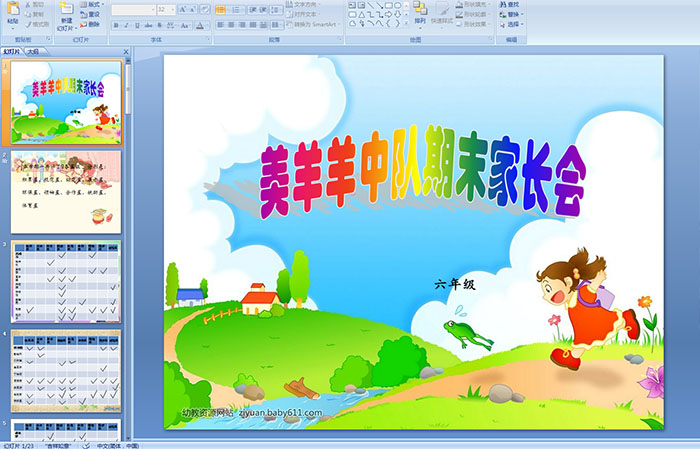
Task: Open the Arrange 排列 dropdown
Action: click(x=420, y=16)
